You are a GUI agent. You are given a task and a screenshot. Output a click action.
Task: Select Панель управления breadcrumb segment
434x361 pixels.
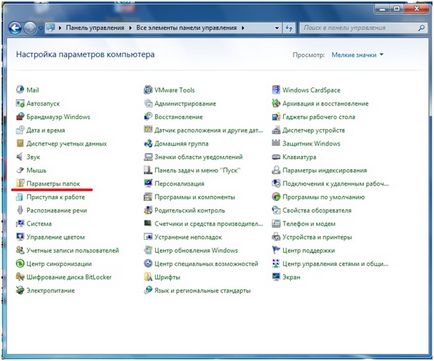pyautogui.click(x=95, y=28)
